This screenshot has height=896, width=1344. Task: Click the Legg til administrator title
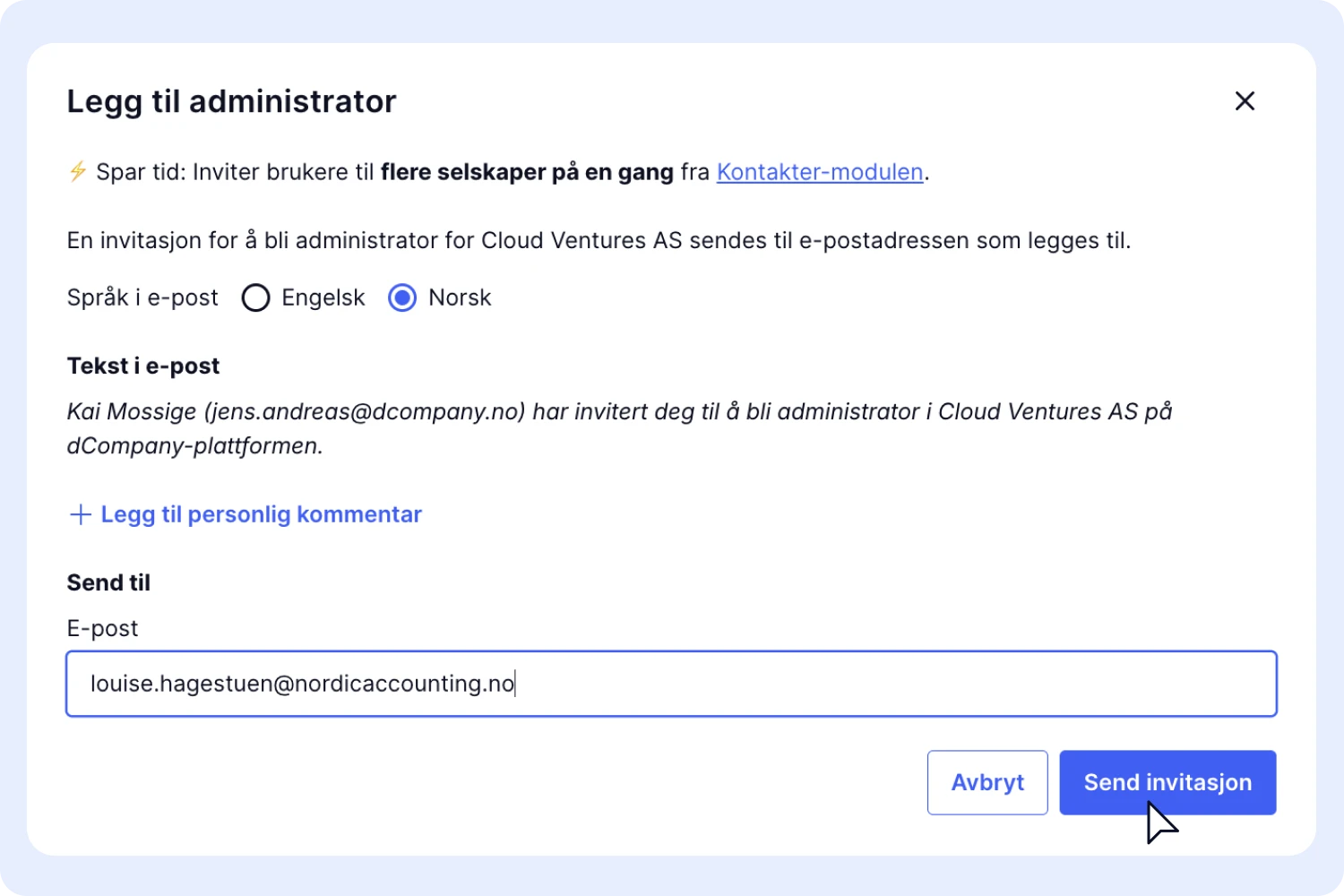[x=231, y=101]
